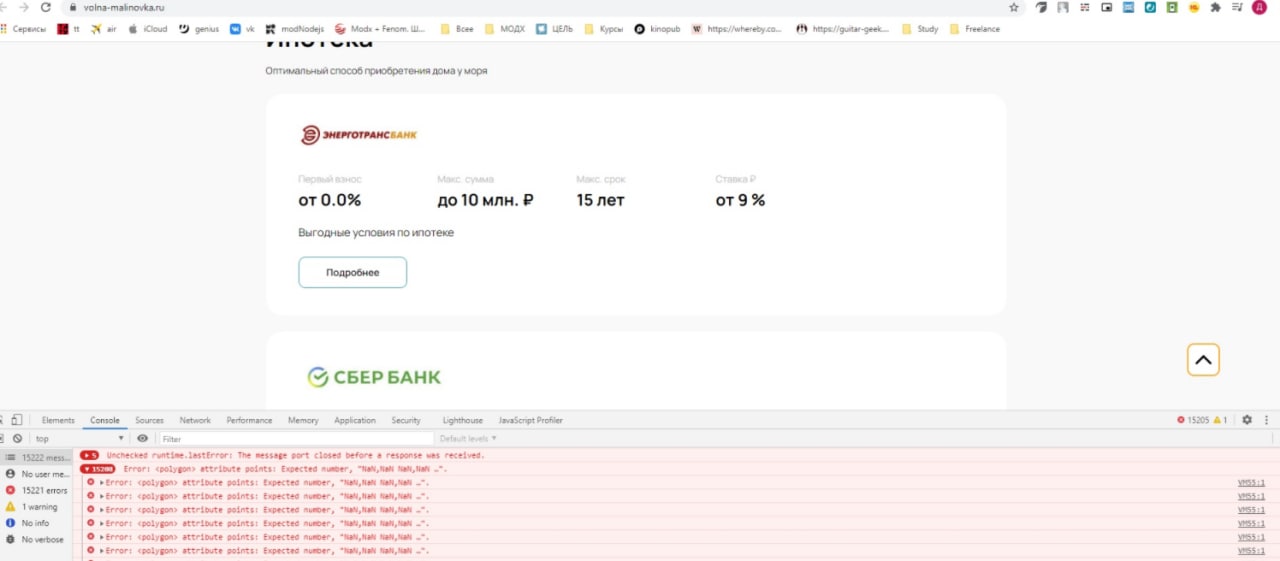
Task: Open the Курсы bookmarks folder
Action: (604, 29)
